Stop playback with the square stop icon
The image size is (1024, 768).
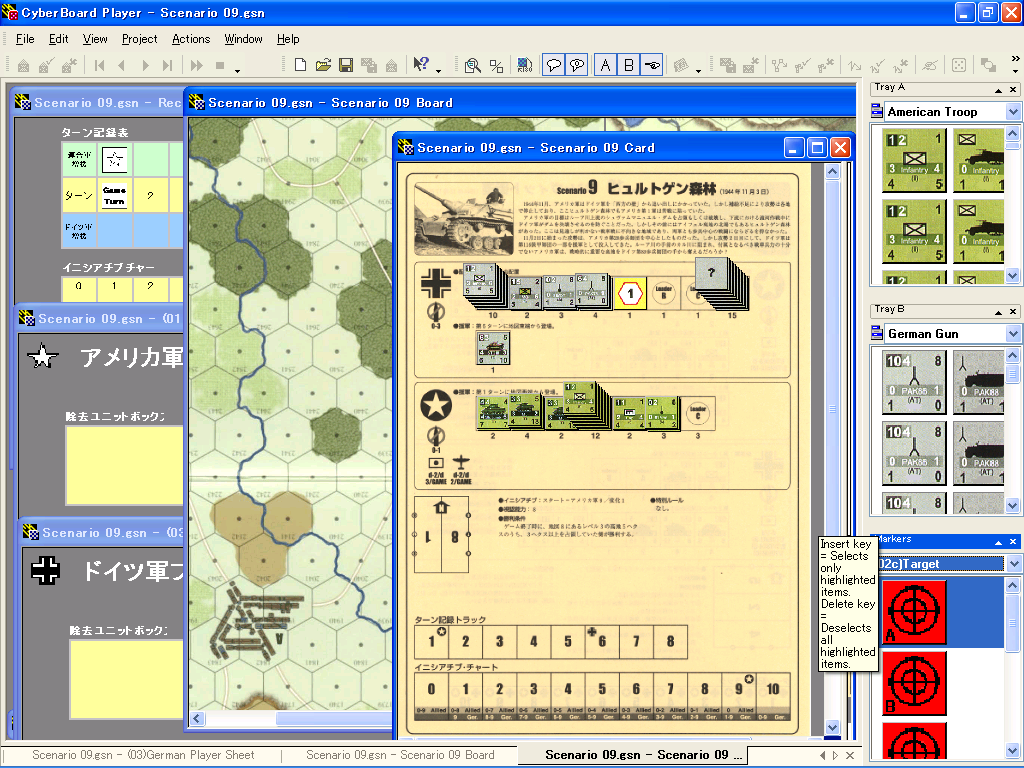click(220, 65)
